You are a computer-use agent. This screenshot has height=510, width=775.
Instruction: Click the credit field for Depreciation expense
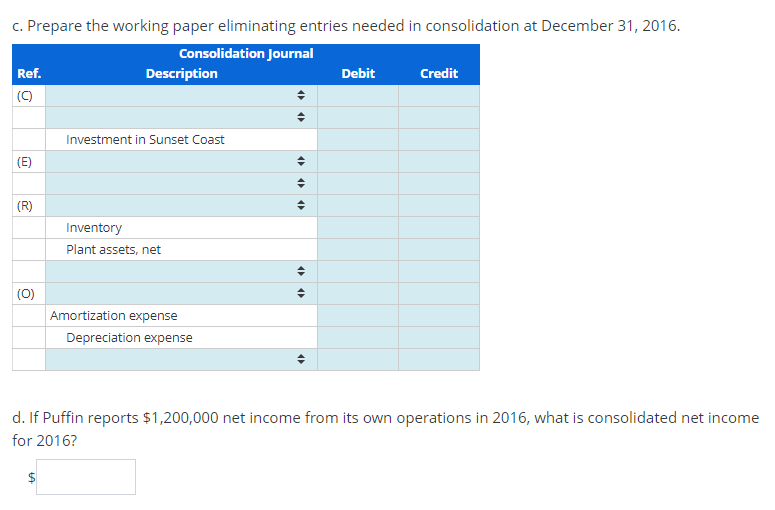[439, 338]
